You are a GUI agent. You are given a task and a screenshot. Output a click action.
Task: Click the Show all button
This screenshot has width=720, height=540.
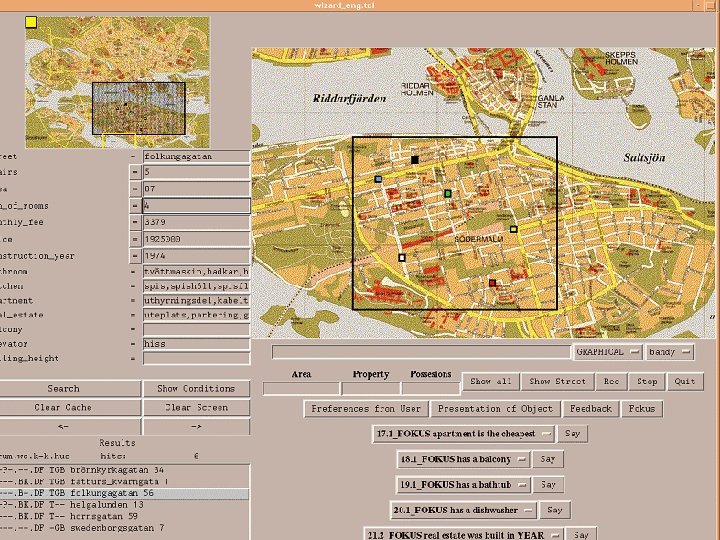[491, 382]
